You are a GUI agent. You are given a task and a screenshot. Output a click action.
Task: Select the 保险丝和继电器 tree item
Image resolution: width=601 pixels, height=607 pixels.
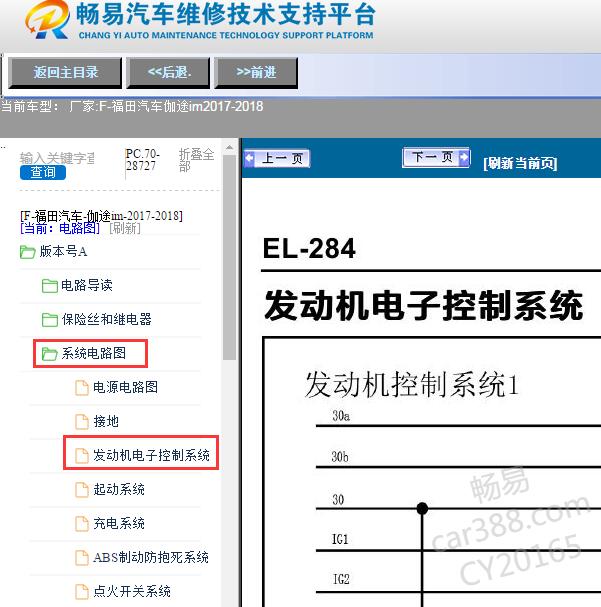[x=106, y=319]
